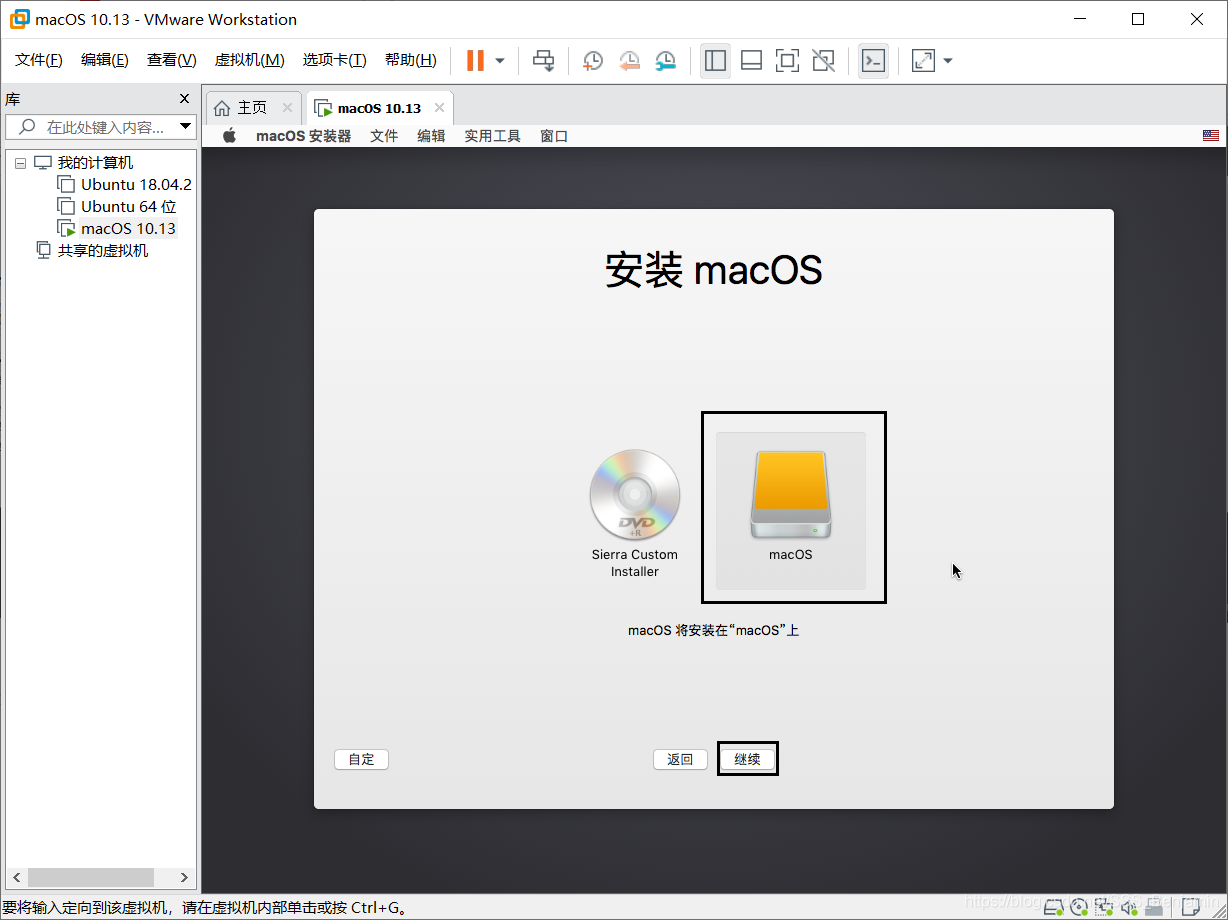Click the 自定 button
This screenshot has width=1228, height=920.
[361, 759]
